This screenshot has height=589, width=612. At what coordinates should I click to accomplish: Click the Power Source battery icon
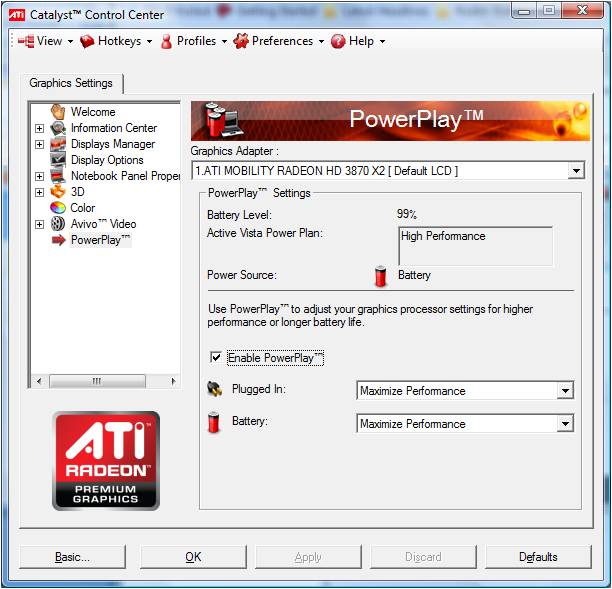coord(380,276)
